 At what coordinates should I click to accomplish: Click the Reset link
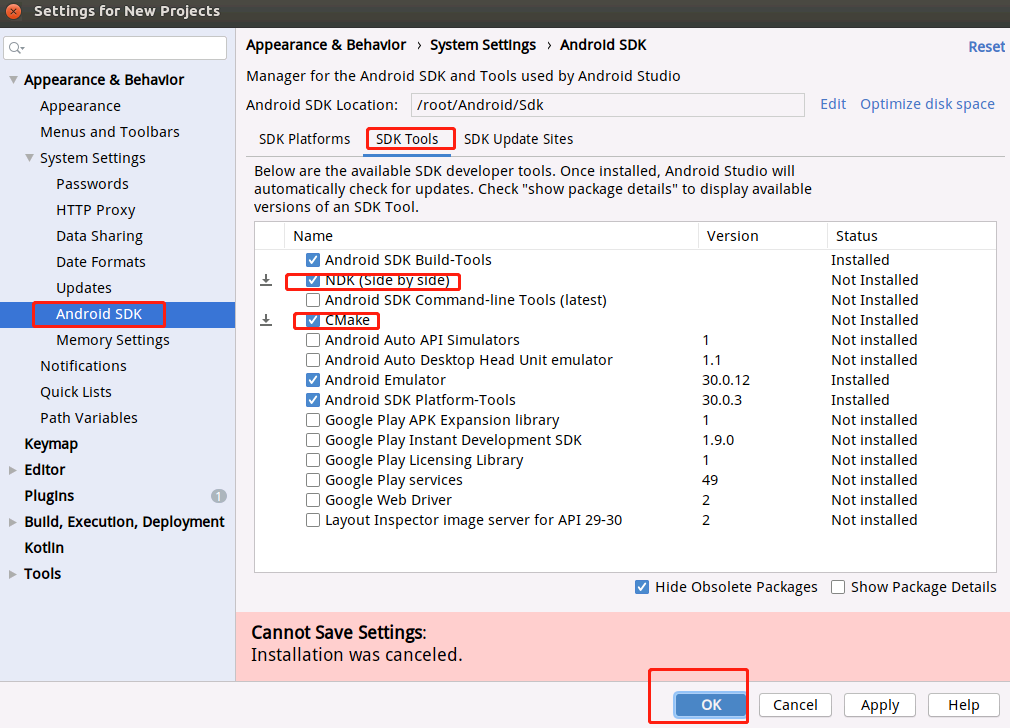(x=986, y=46)
